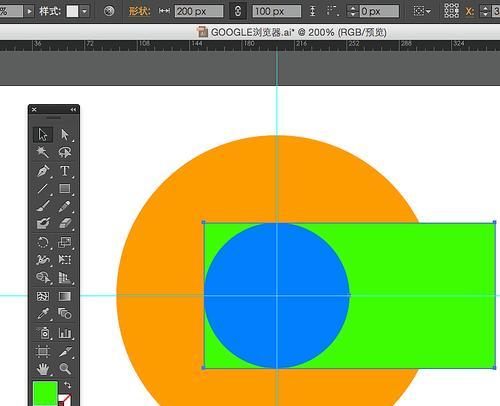The width and height of the screenshot is (500, 406).
Task: Select the Pen tool
Action: [43, 171]
